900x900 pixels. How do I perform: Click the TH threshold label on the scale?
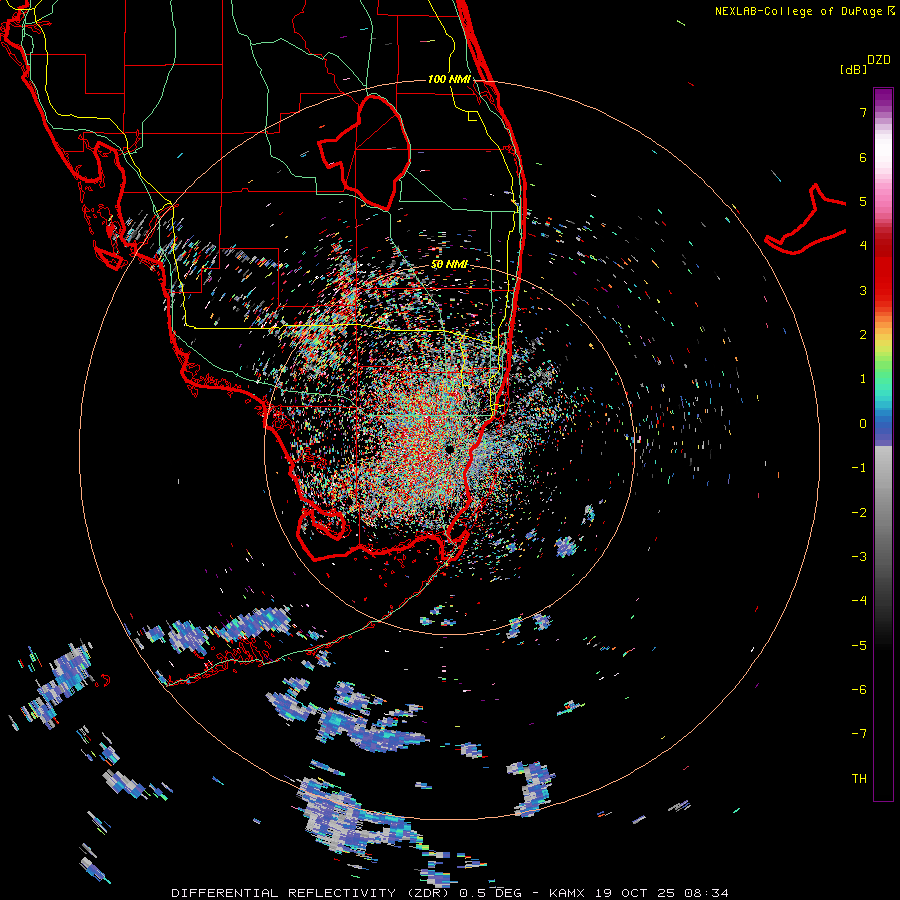coord(859,779)
